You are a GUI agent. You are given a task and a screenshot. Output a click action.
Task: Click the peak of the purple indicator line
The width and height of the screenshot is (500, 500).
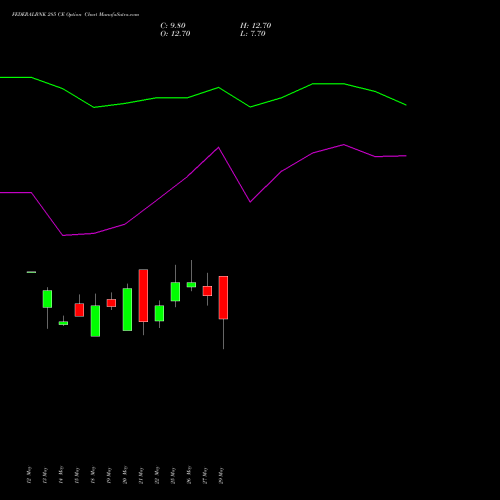(x=344, y=145)
